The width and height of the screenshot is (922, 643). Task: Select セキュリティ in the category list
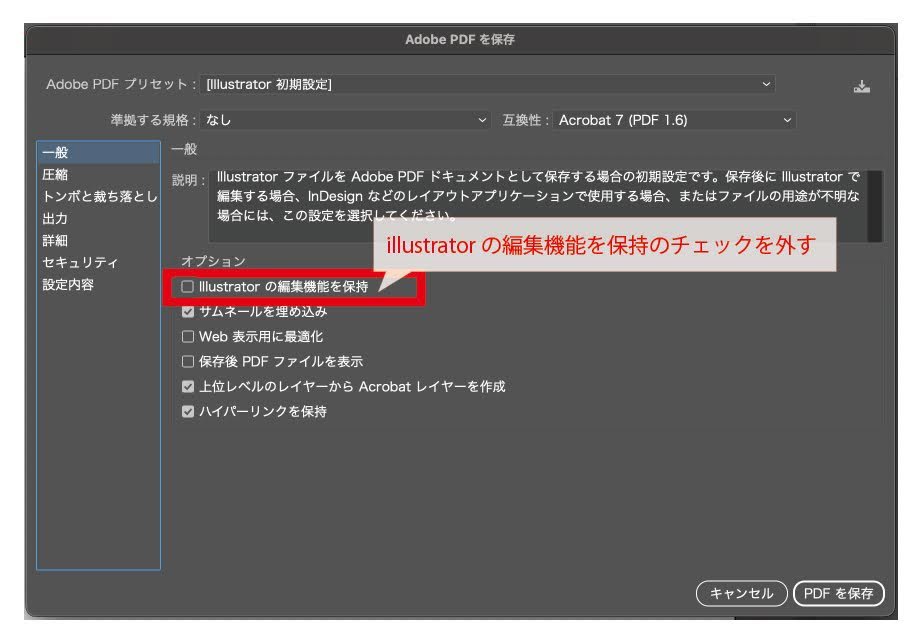tap(98, 262)
